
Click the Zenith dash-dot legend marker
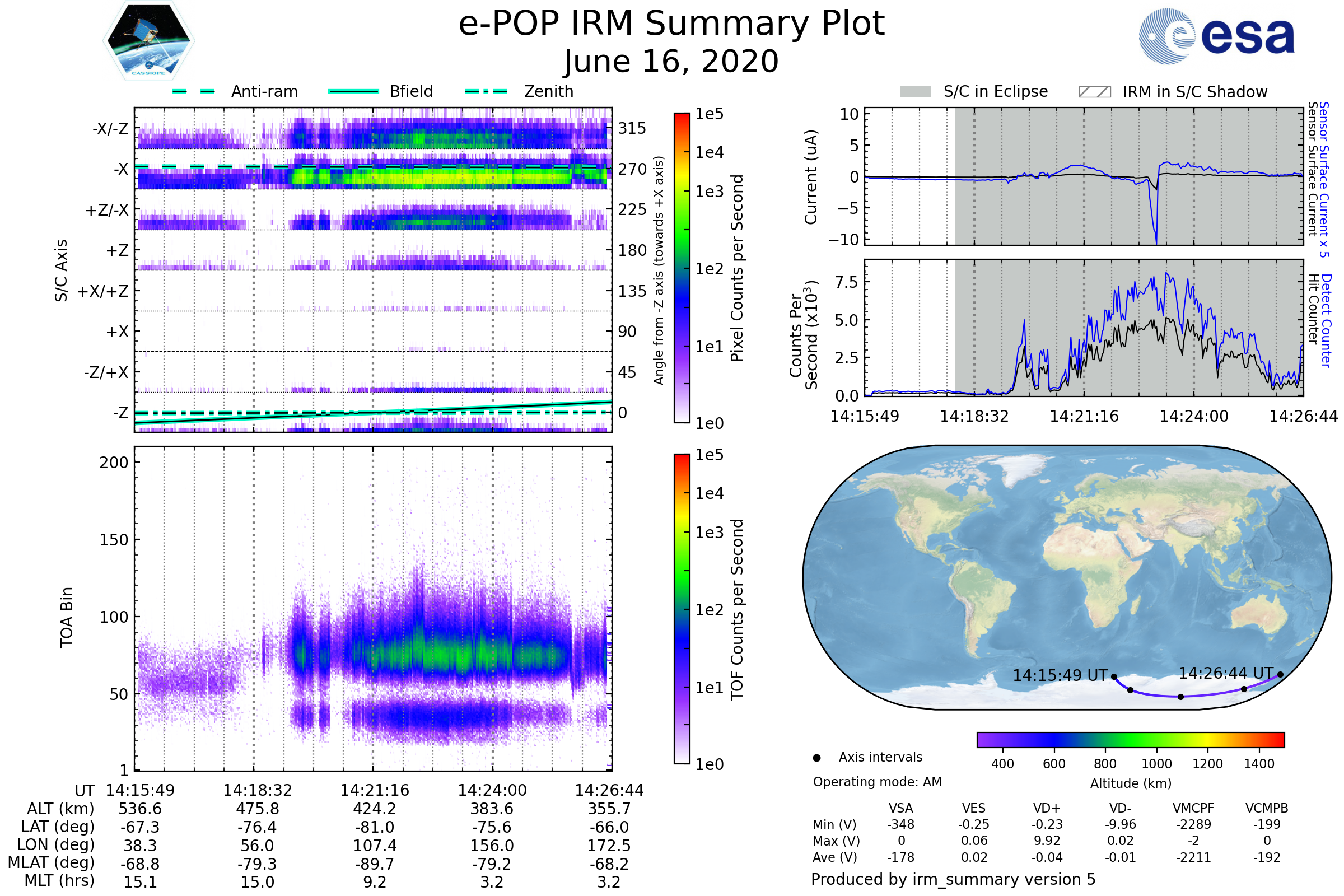[x=486, y=91]
